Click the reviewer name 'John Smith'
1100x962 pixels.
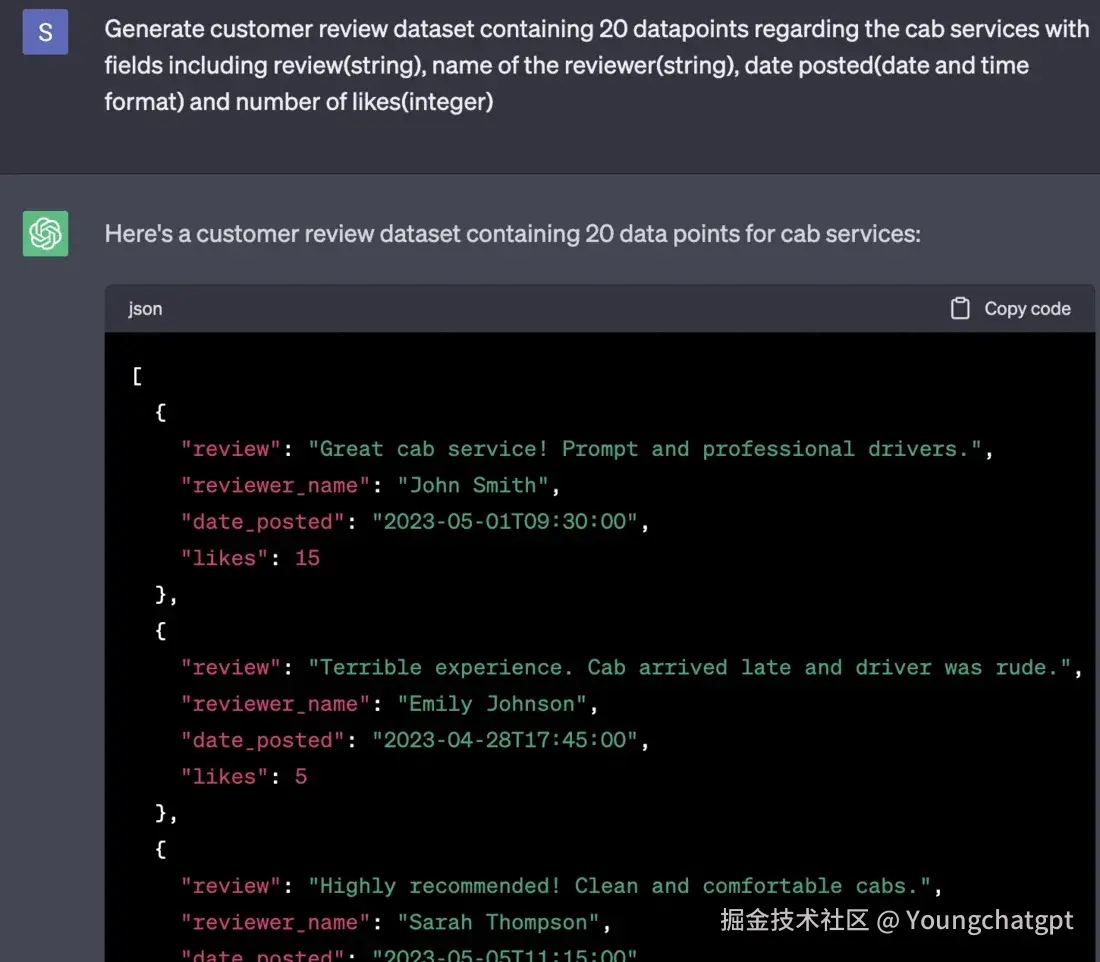coord(473,486)
